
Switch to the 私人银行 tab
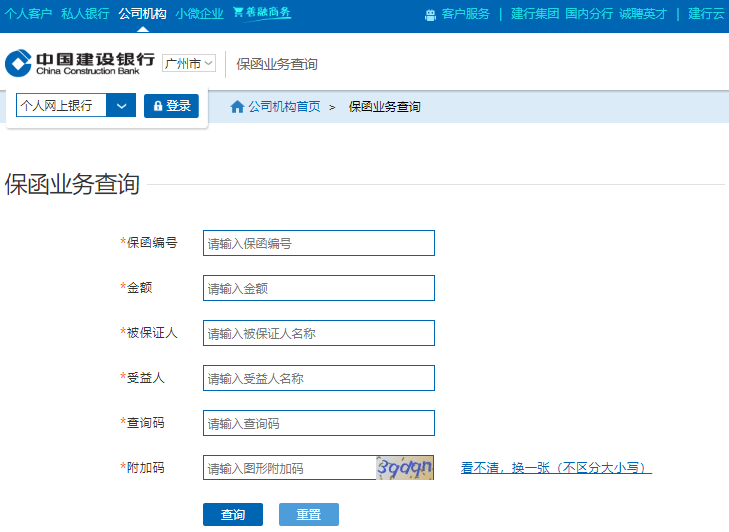(85, 14)
